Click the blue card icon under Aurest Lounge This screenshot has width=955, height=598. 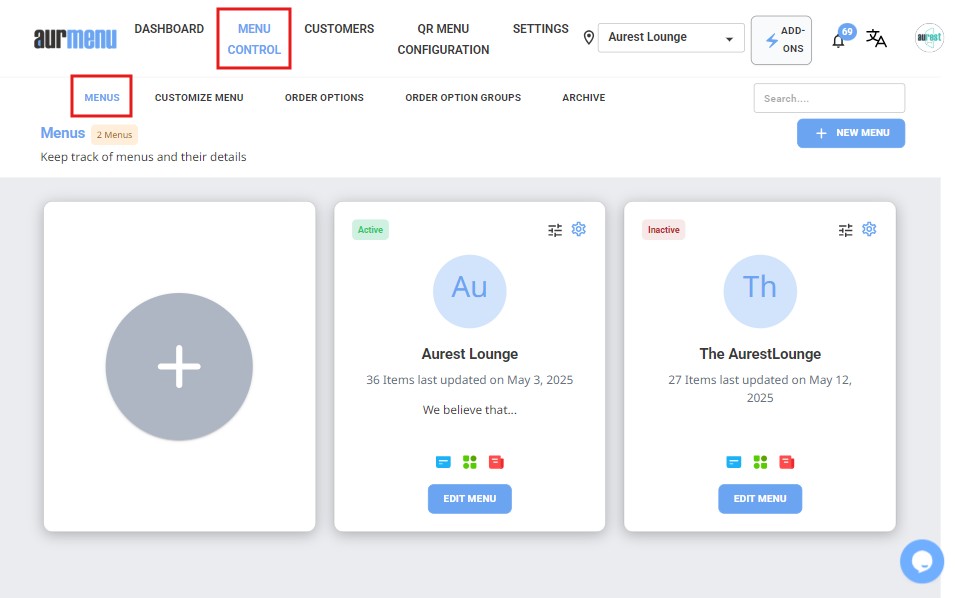click(443, 462)
